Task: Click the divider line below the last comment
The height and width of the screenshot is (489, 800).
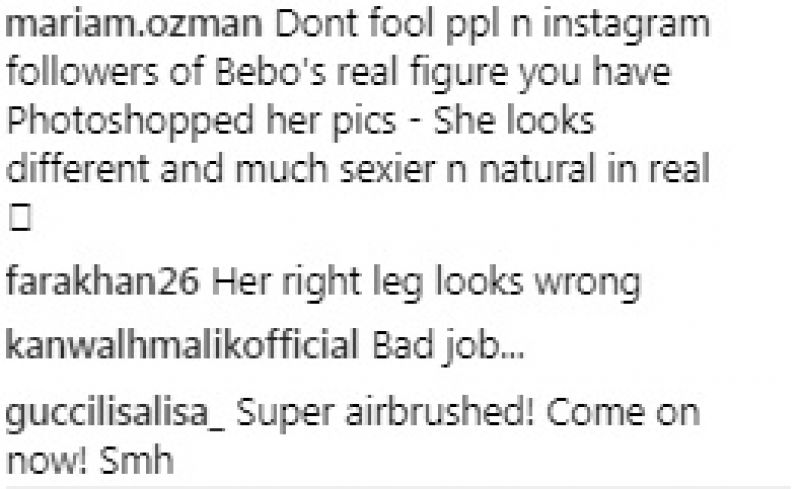Action: pyautogui.click(x=398, y=487)
